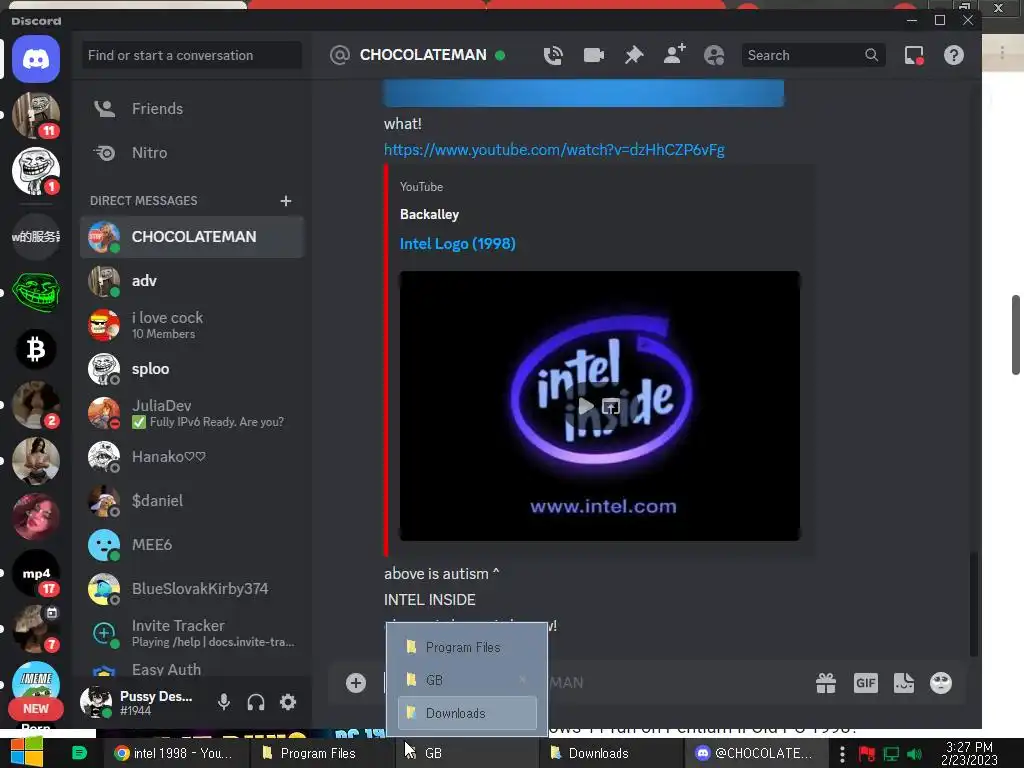Image resolution: width=1024 pixels, height=768 pixels.
Task: Open the MEME server icon
Action: (36, 682)
